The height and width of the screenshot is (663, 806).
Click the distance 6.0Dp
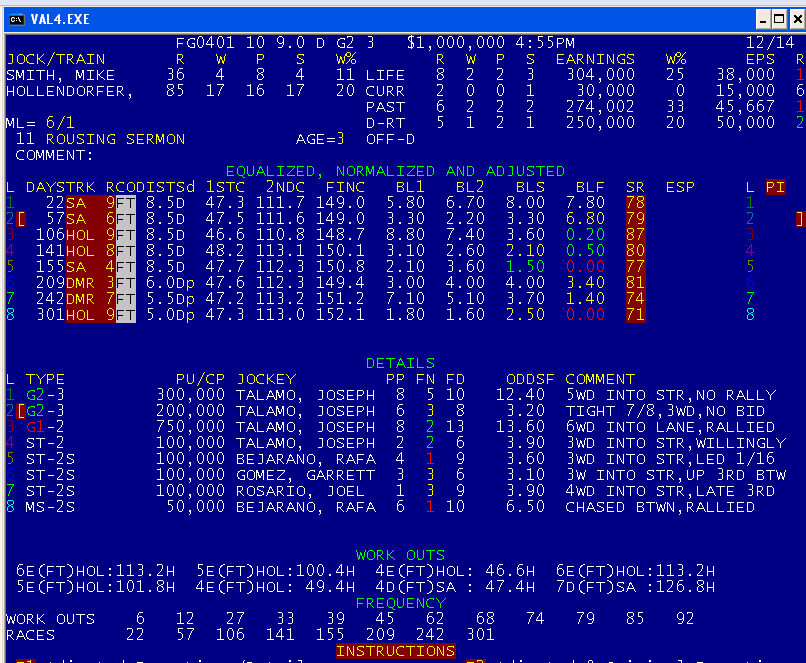(x=170, y=283)
